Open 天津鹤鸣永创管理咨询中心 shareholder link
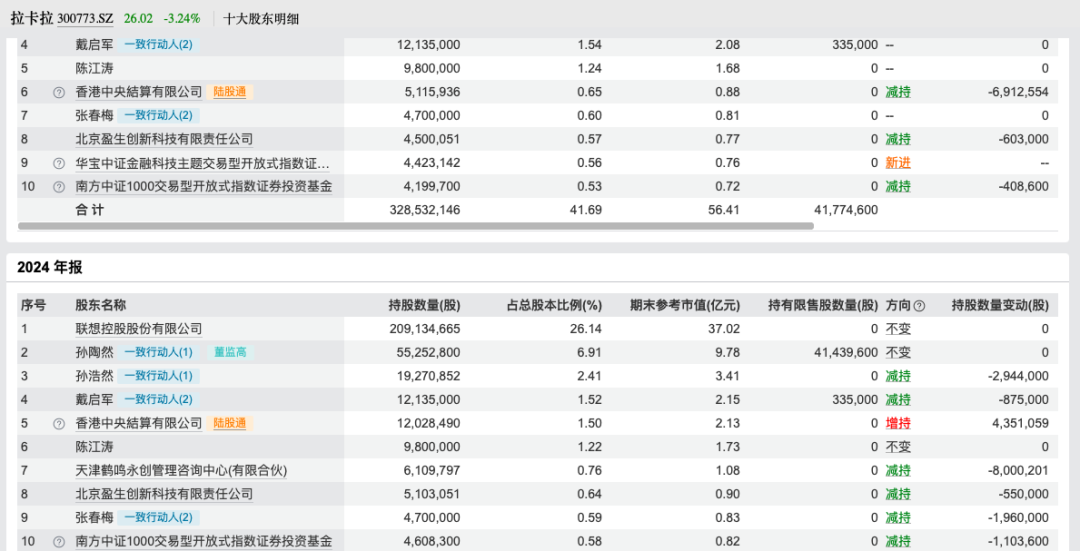 [x=181, y=470]
